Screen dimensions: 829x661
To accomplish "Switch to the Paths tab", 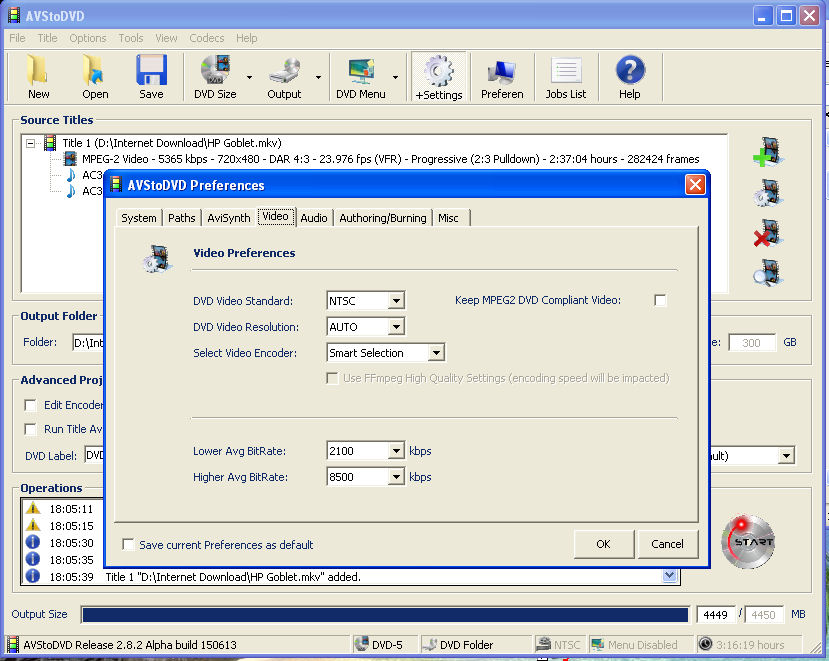I will [x=181, y=218].
